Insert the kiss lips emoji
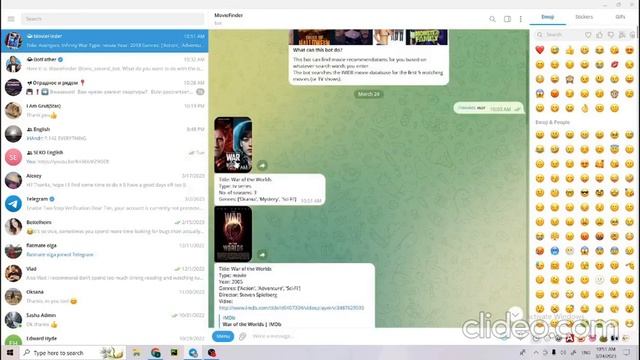Screen dimensions: 640x360 pos(614,64)
